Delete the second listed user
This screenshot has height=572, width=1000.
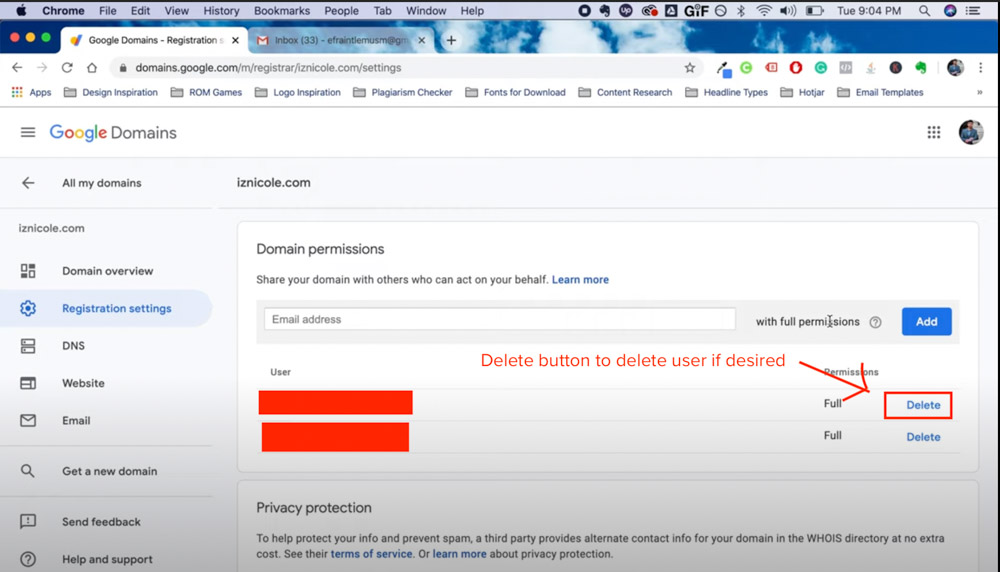[x=923, y=437]
